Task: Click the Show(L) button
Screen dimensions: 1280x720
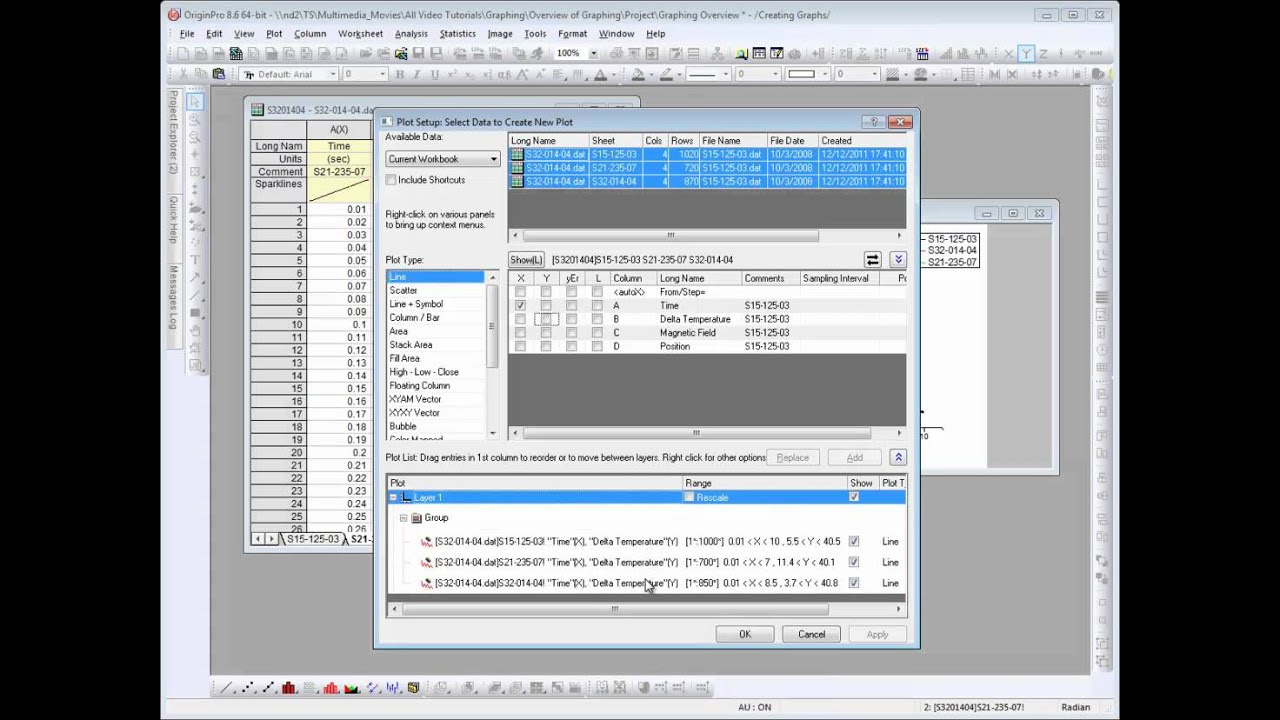Action: click(x=526, y=260)
